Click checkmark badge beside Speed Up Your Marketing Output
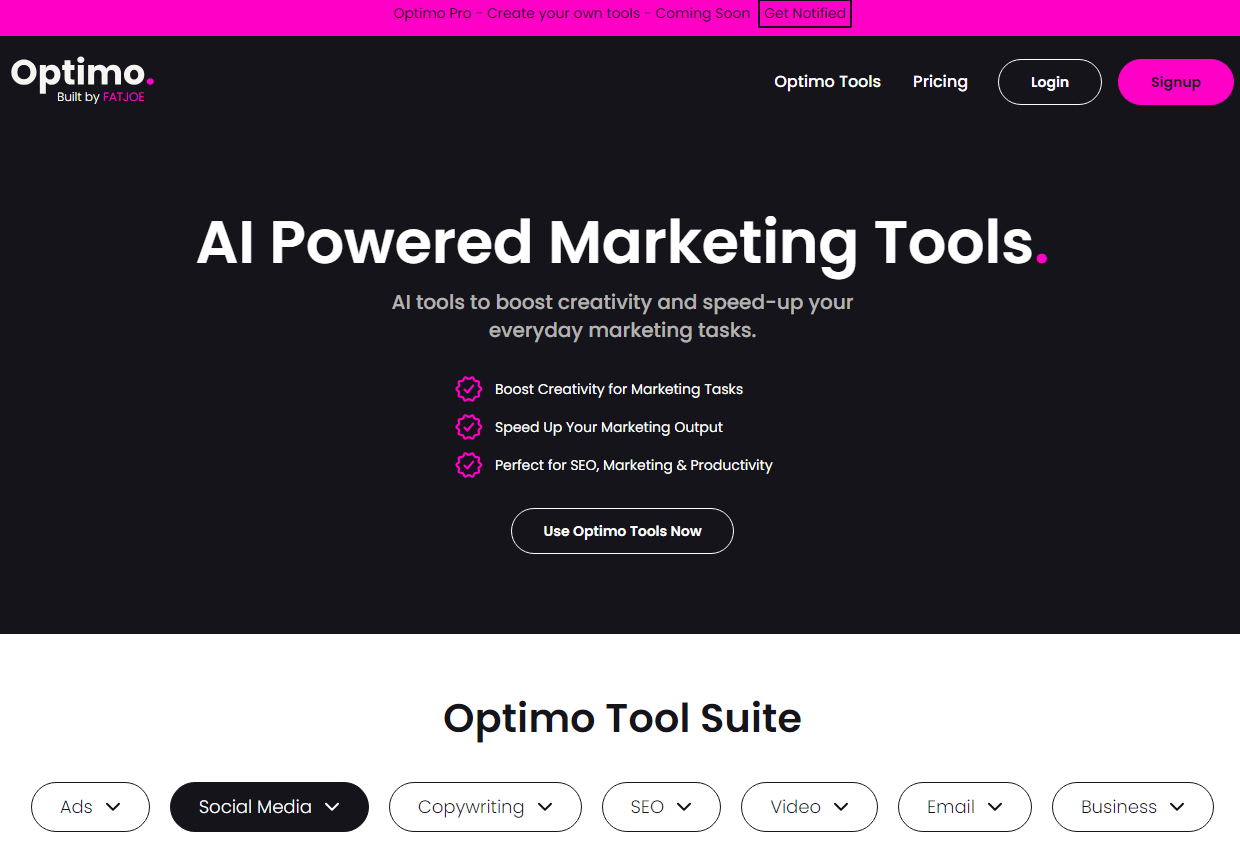Viewport: 1240px width, 845px height. click(468, 427)
